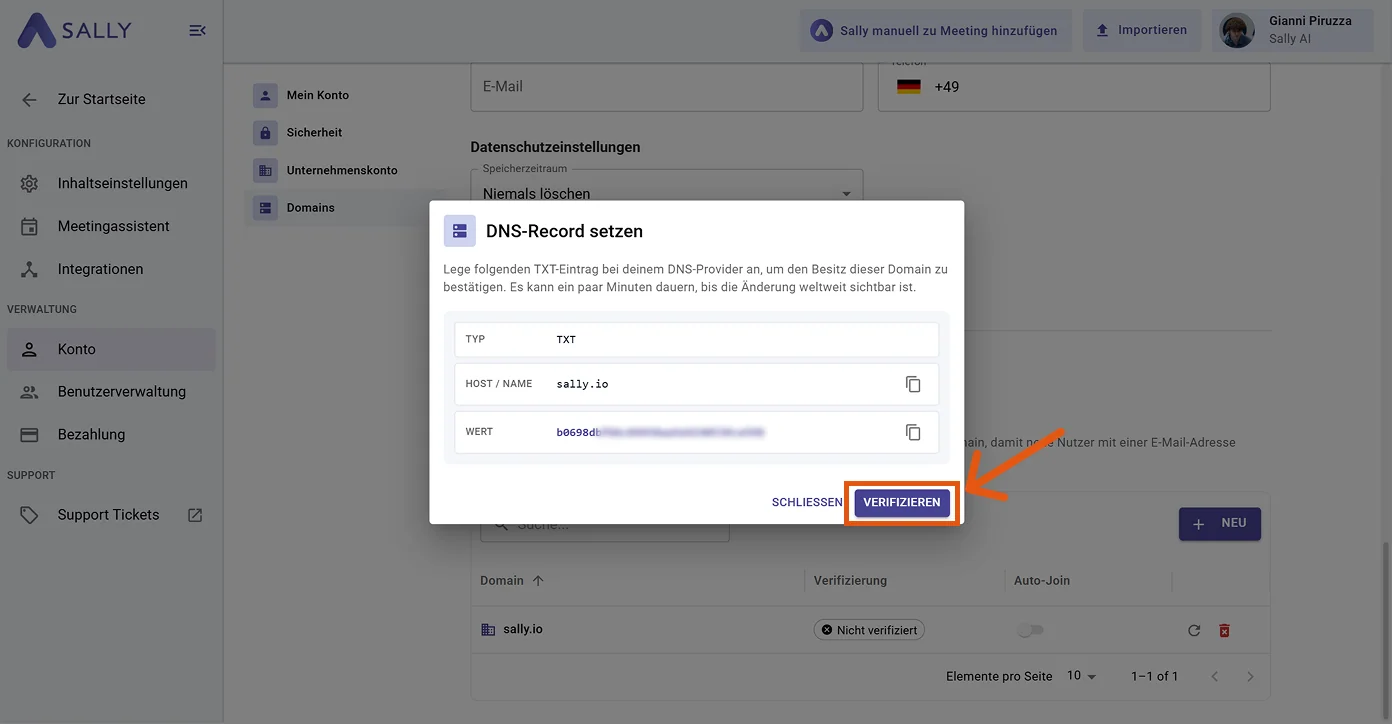1392x724 pixels.
Task: Click Nicht verifiziert status chip
Action: coord(869,630)
